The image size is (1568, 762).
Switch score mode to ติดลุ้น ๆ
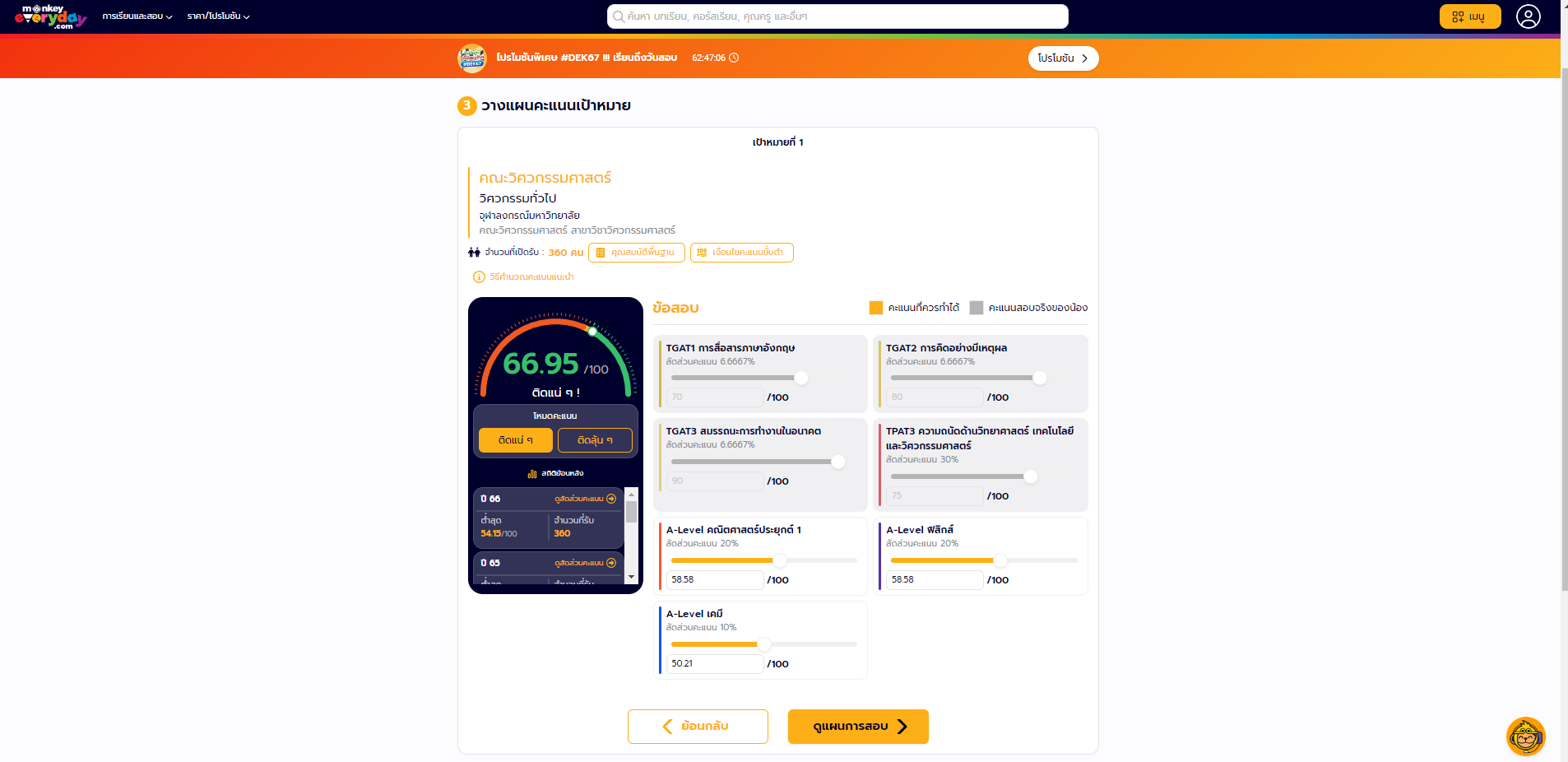595,440
